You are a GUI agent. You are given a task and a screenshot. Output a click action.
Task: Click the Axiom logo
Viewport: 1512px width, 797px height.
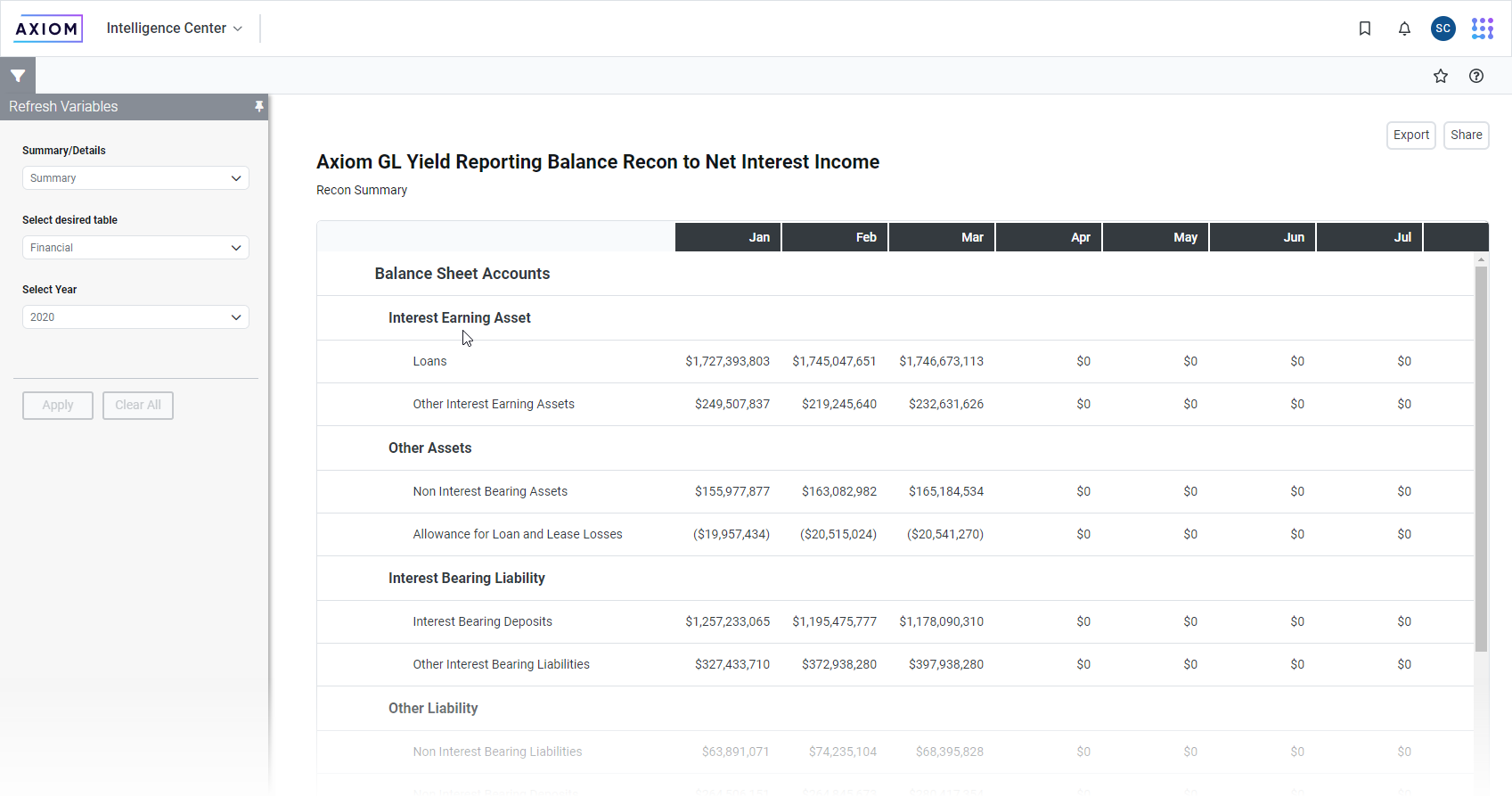pos(48,29)
